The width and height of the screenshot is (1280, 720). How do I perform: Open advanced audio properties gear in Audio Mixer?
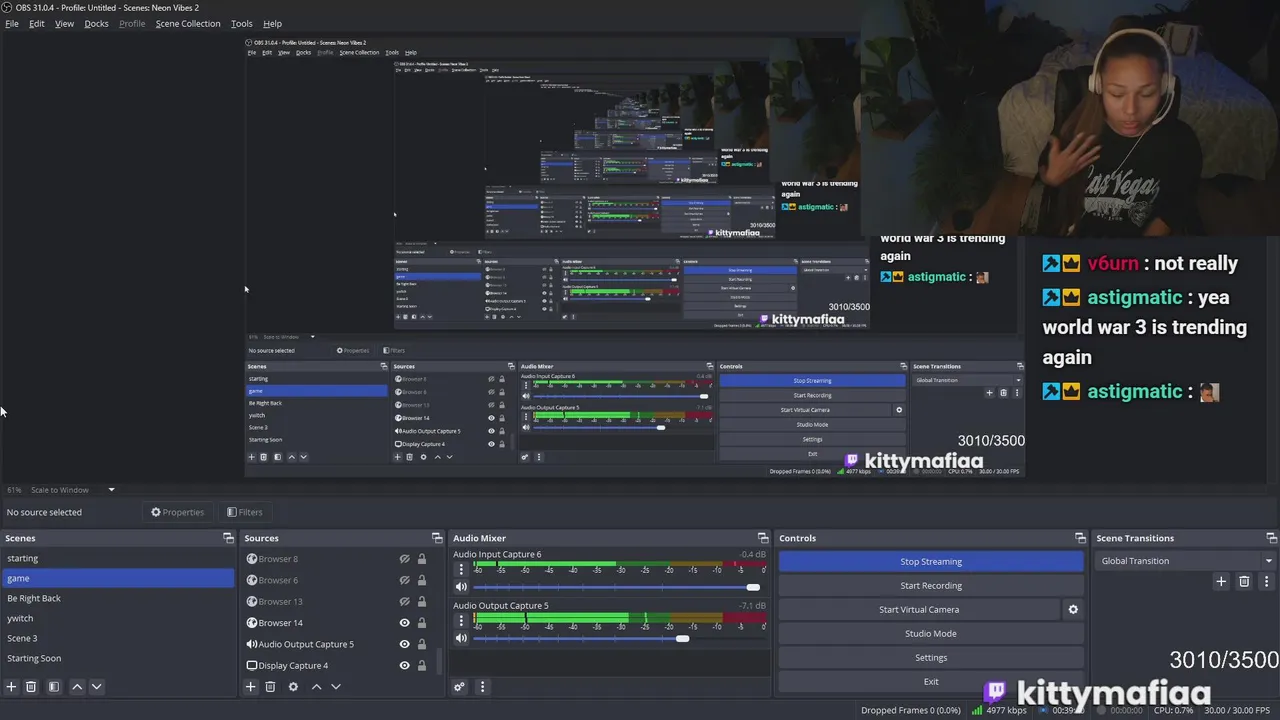click(x=459, y=687)
